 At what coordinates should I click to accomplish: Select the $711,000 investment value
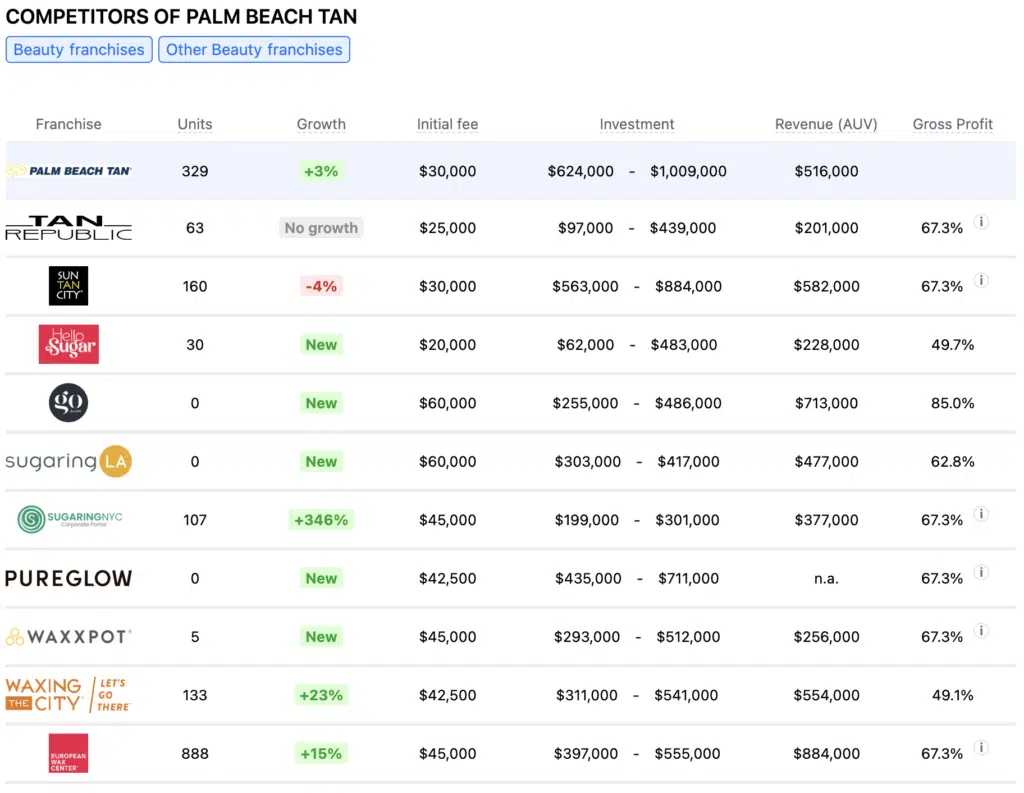click(x=688, y=578)
